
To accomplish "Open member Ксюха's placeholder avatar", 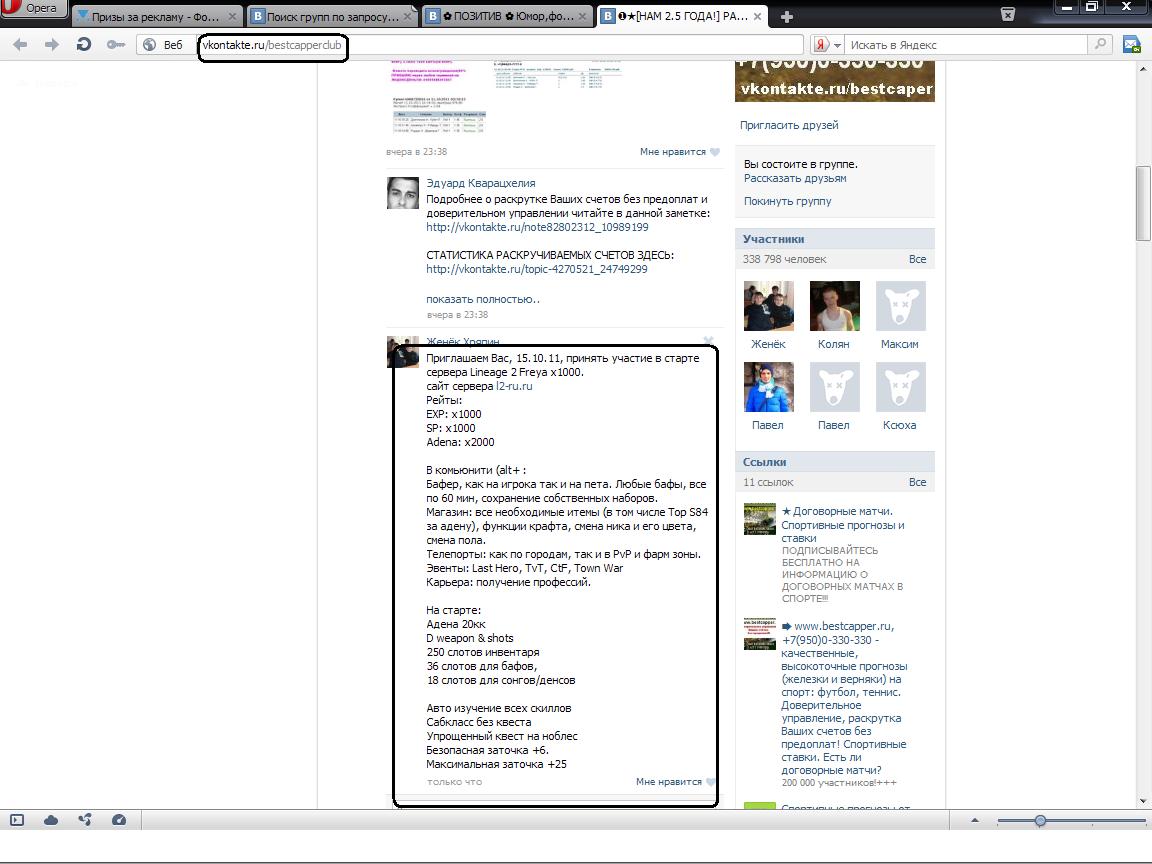I will click(x=901, y=387).
